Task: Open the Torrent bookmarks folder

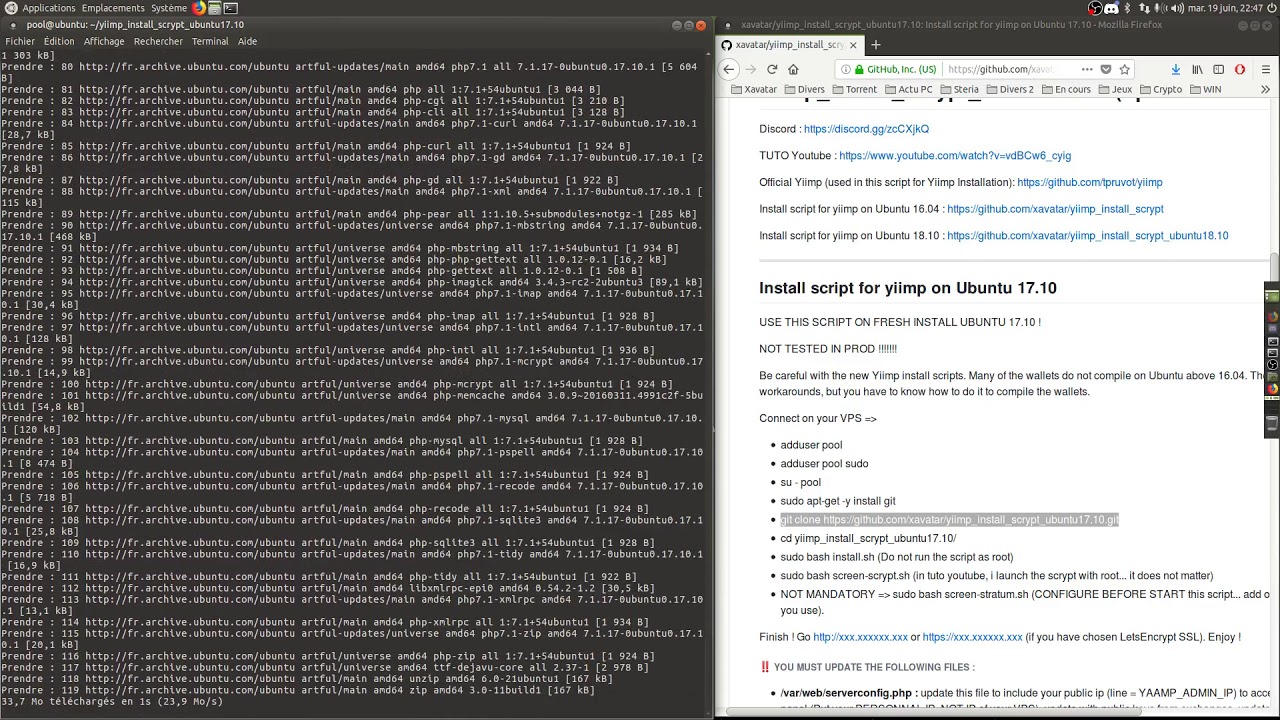Action: pyautogui.click(x=854, y=89)
